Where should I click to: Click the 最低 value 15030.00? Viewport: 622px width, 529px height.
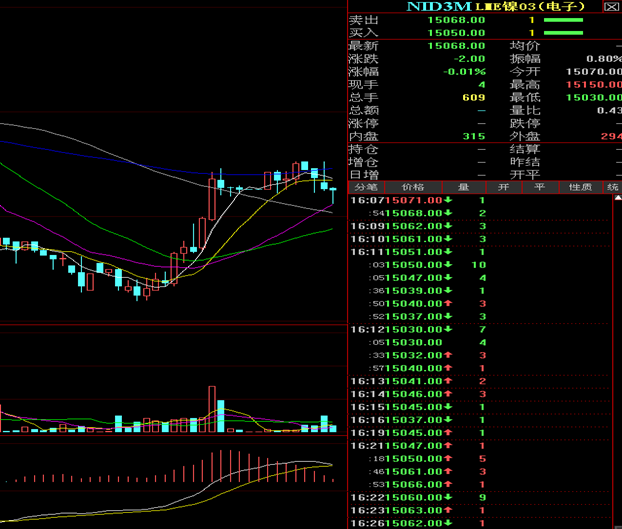click(594, 98)
